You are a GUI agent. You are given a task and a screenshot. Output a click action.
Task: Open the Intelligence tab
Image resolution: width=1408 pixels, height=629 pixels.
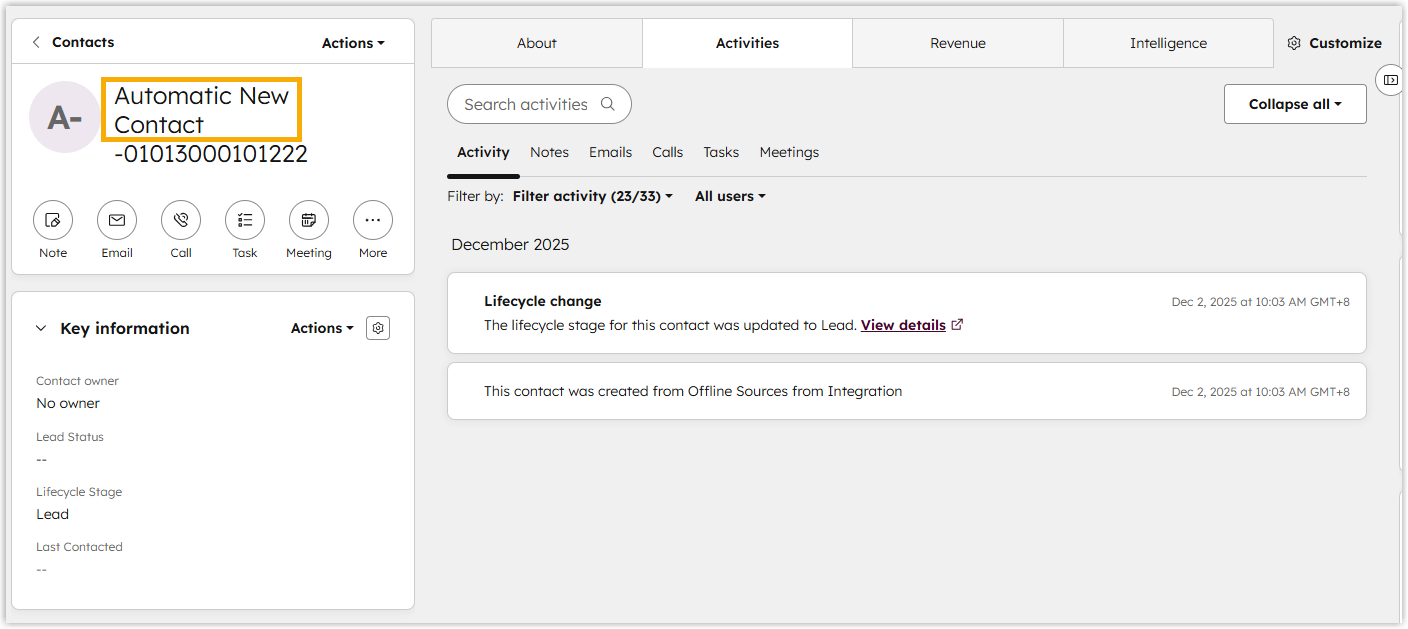pyautogui.click(x=1168, y=43)
